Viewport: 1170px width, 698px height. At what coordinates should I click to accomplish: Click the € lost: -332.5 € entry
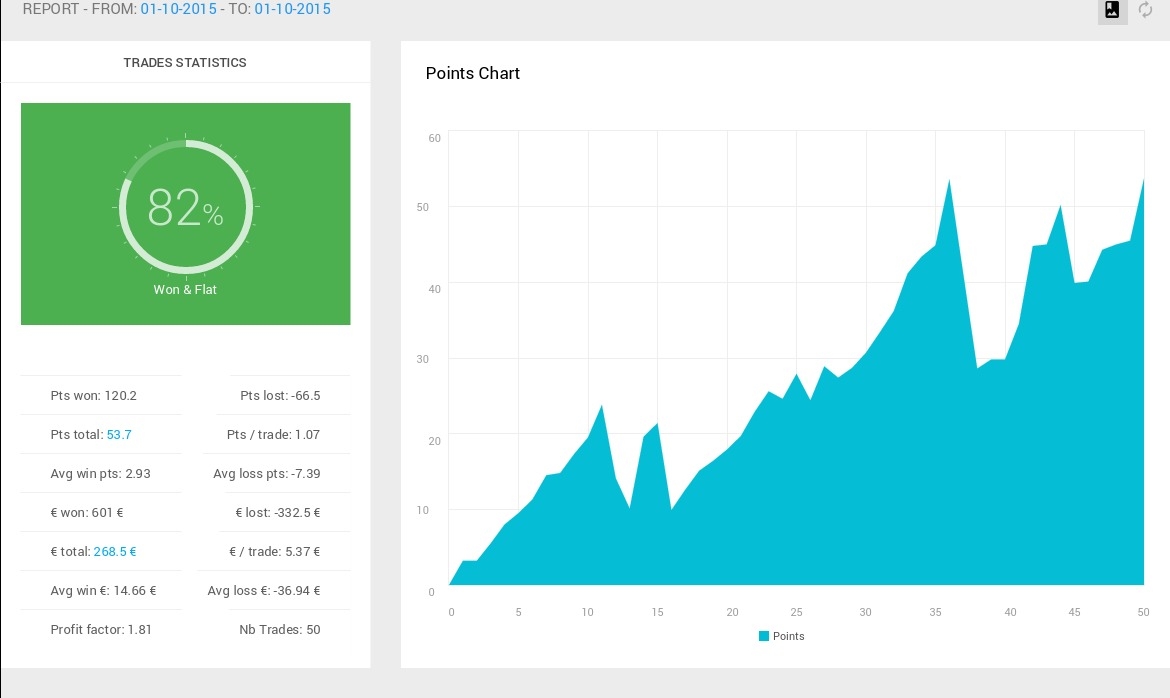[278, 513]
